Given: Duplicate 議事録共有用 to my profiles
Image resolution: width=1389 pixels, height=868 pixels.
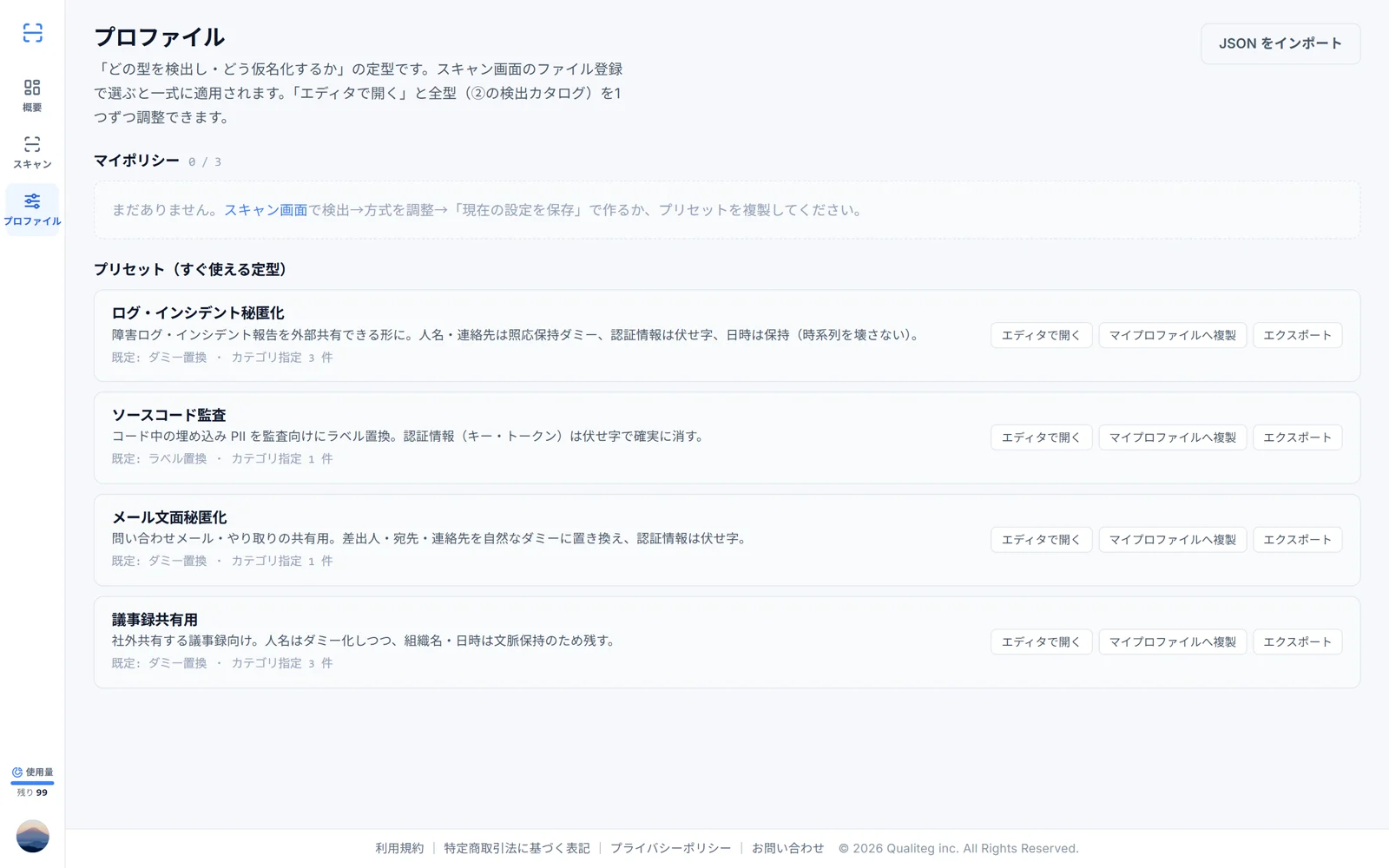Looking at the screenshot, I should pyautogui.click(x=1172, y=641).
